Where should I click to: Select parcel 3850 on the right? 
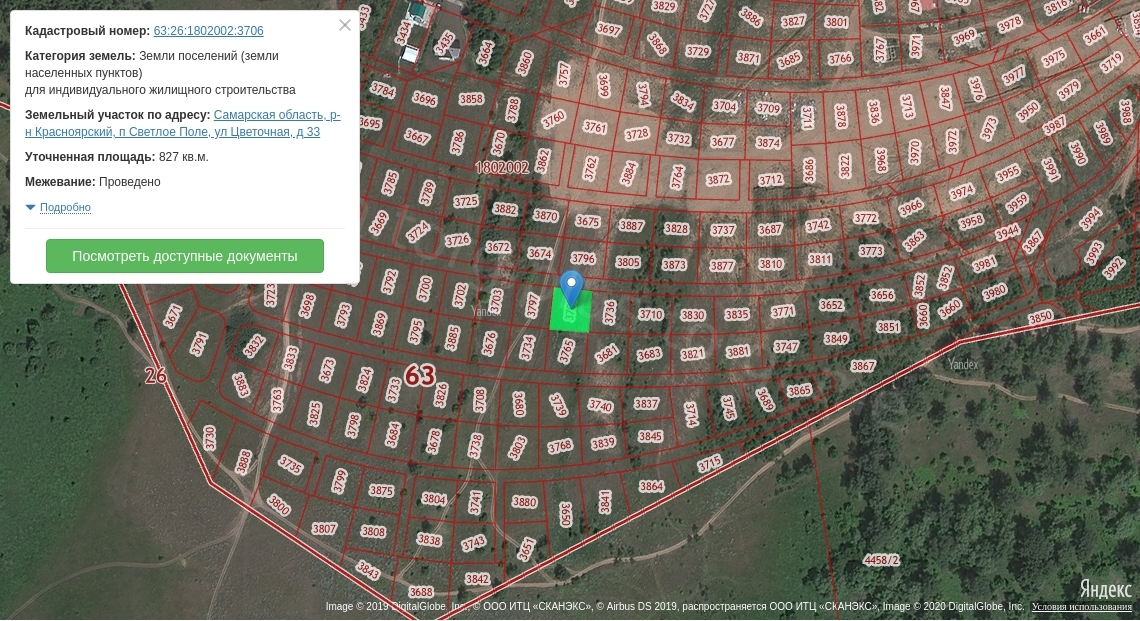click(1040, 317)
